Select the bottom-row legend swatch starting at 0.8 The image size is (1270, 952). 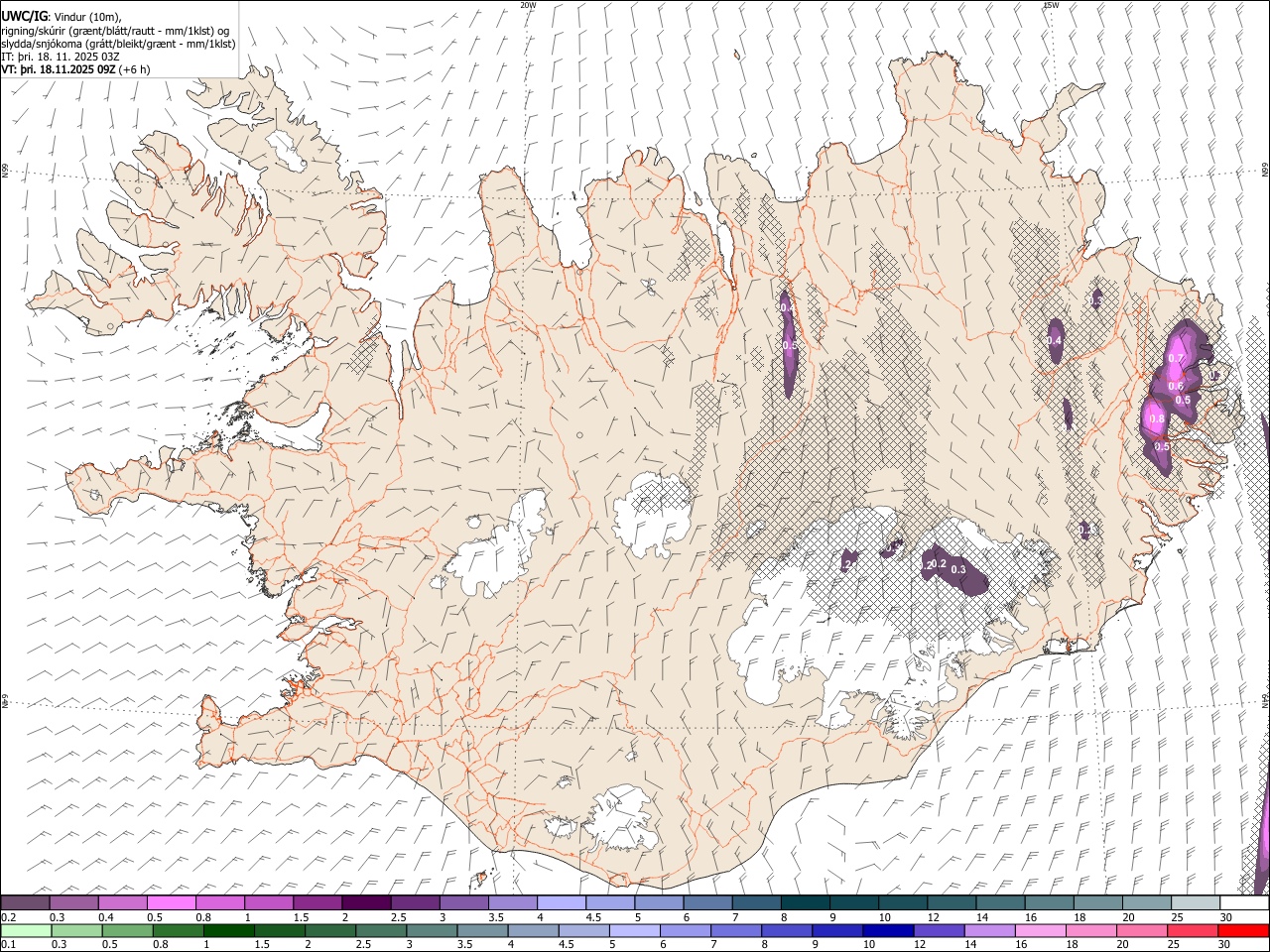(x=178, y=930)
